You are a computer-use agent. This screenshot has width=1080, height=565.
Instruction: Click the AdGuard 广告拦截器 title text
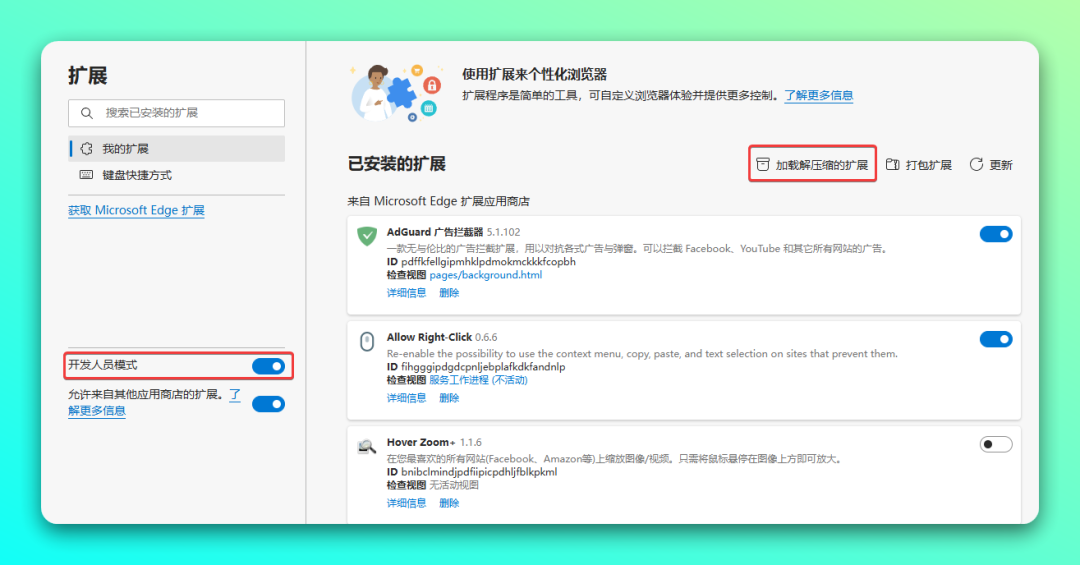pyautogui.click(x=435, y=232)
